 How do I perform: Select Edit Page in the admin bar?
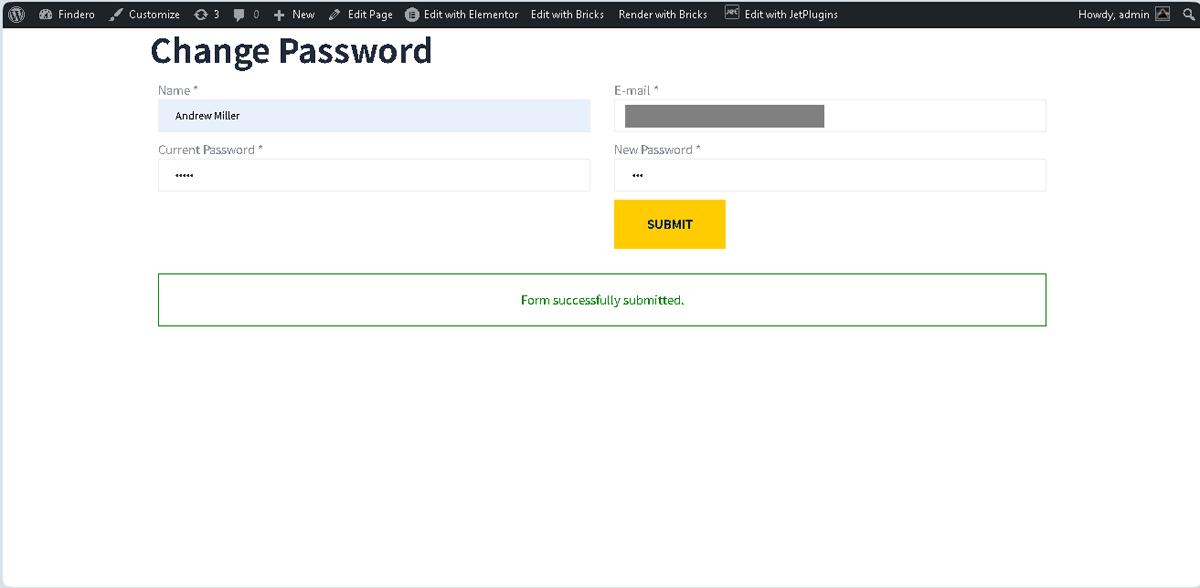360,14
